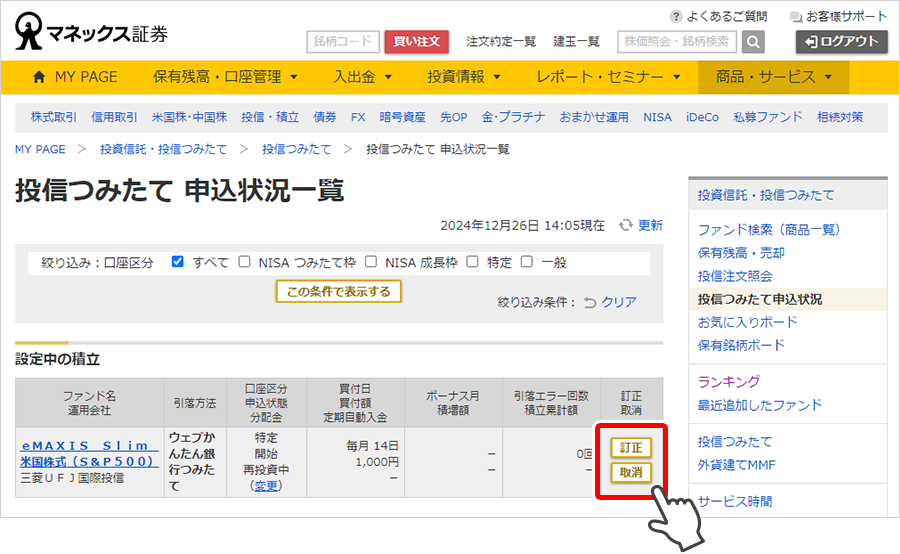Open the 暗号資産 sub-menu item
900x554 pixels.
pos(402,117)
